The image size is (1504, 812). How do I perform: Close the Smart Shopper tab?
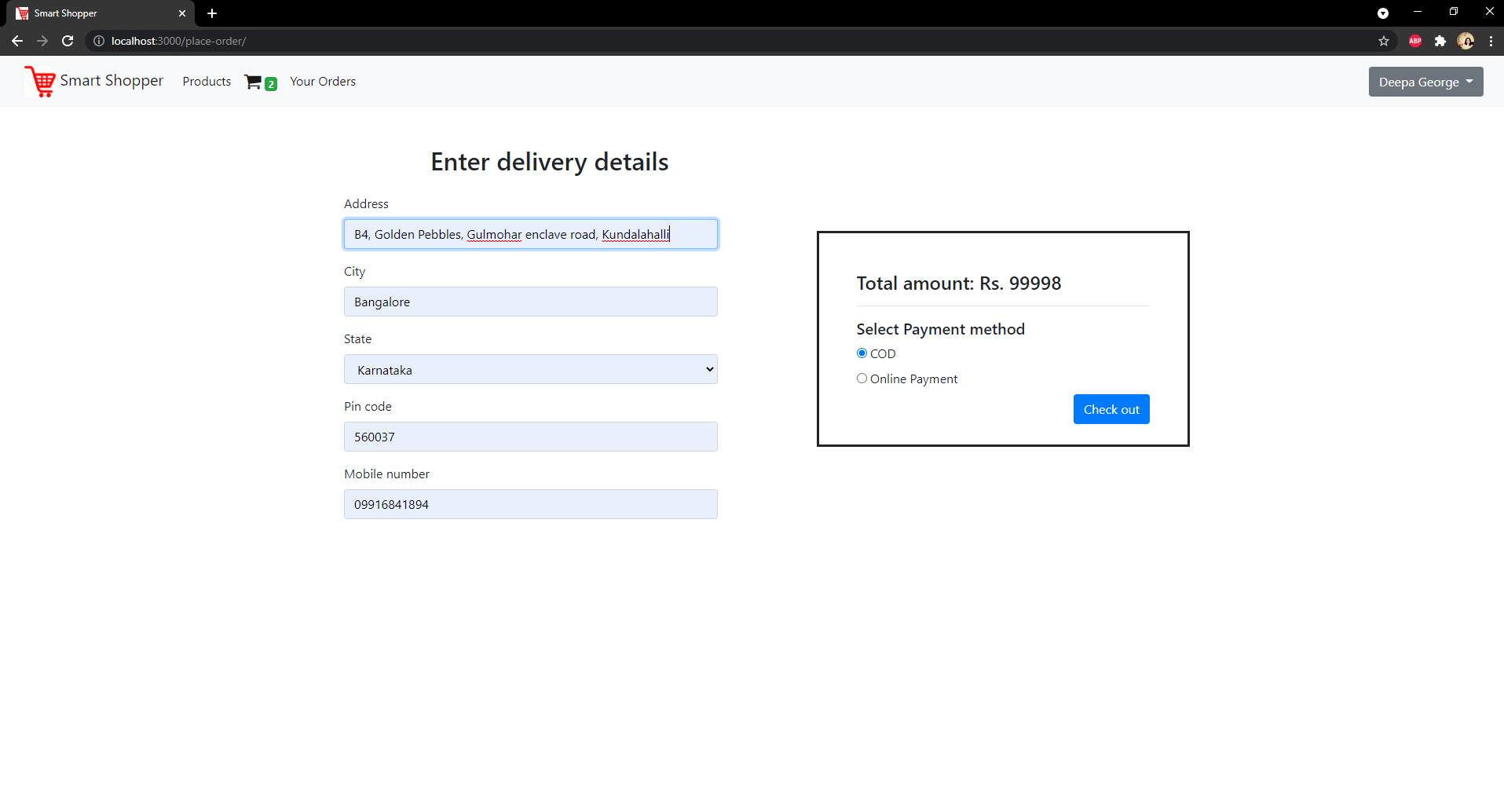[182, 13]
